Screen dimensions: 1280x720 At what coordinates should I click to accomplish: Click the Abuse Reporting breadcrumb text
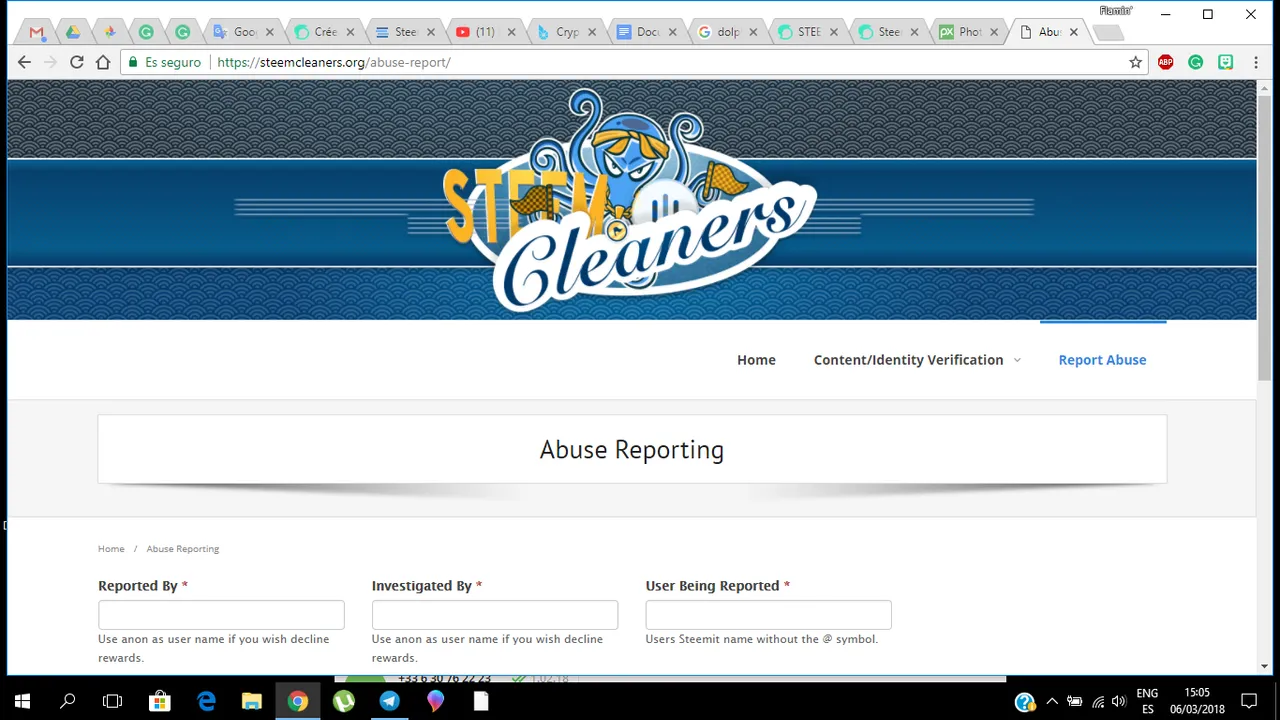coord(182,549)
